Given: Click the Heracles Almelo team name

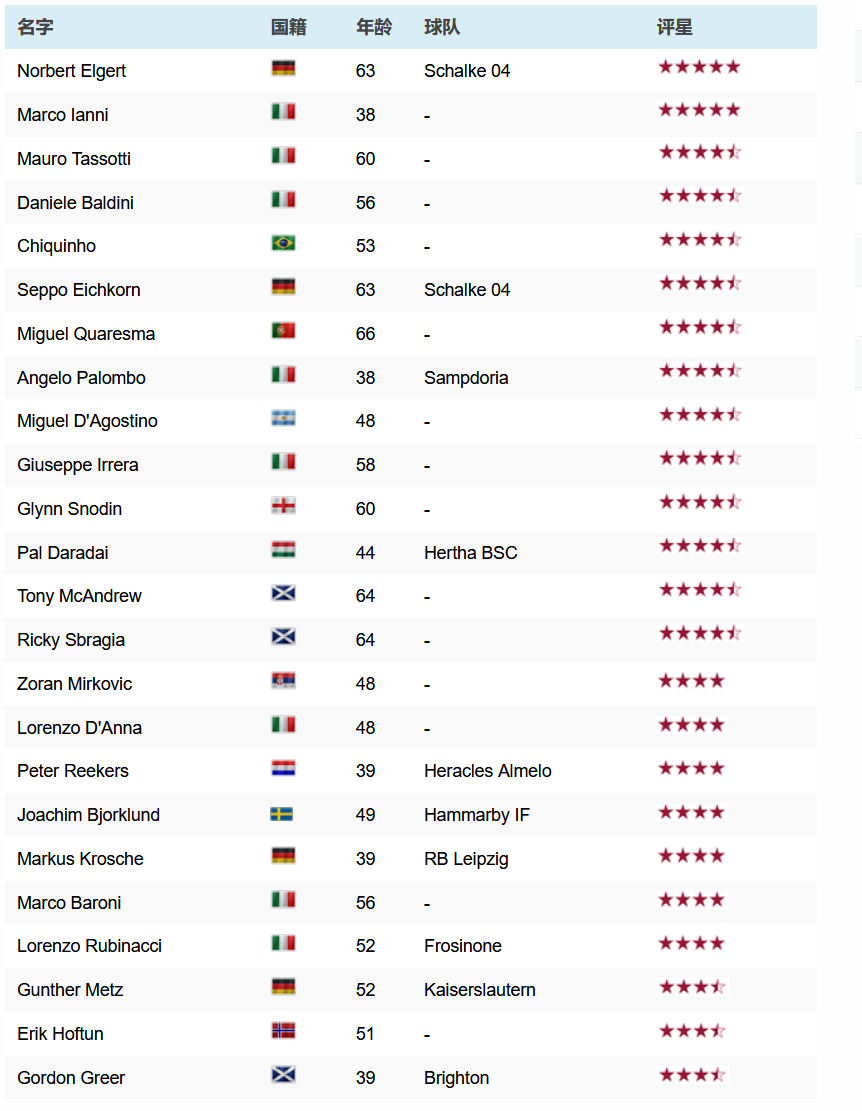Looking at the screenshot, I should pyautogui.click(x=487, y=771).
